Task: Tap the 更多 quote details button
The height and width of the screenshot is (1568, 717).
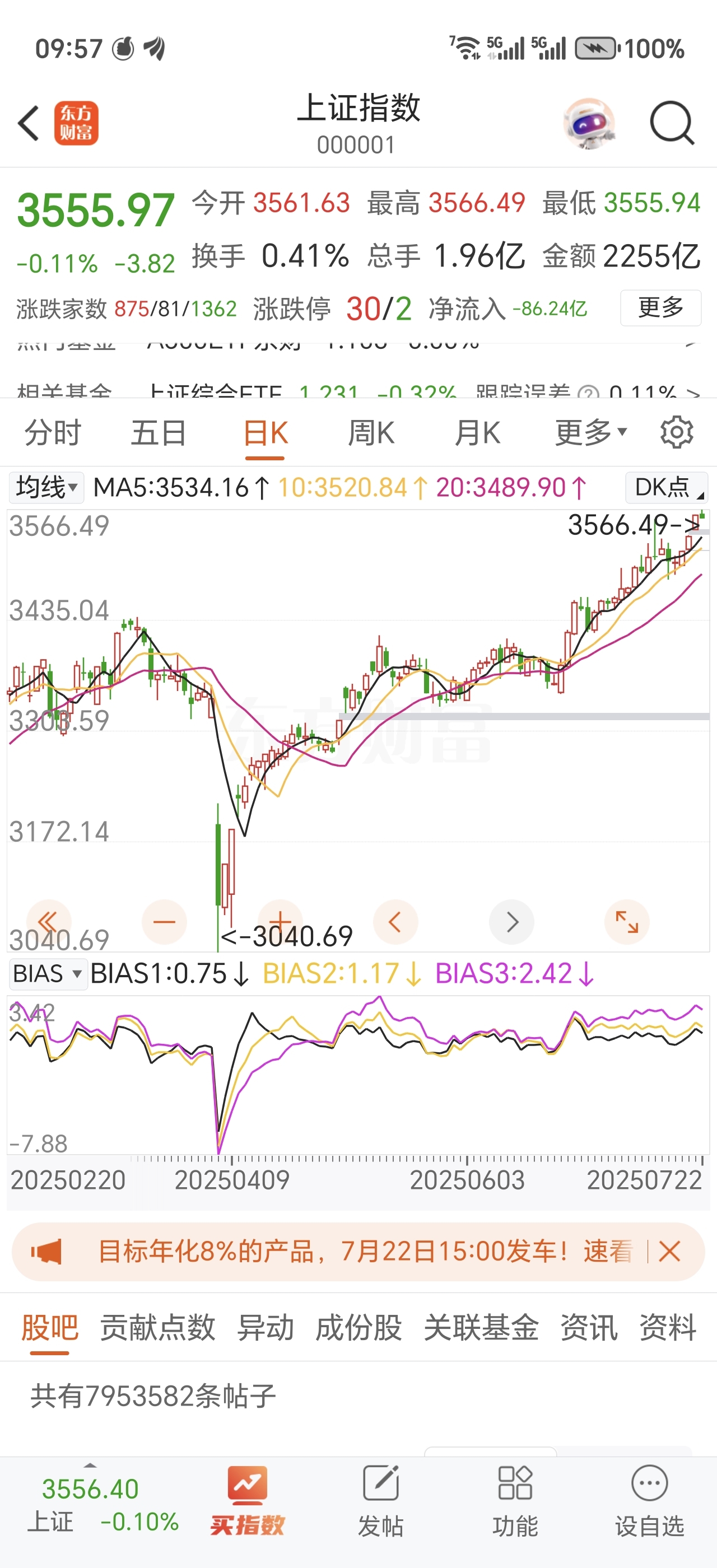Action: click(661, 307)
